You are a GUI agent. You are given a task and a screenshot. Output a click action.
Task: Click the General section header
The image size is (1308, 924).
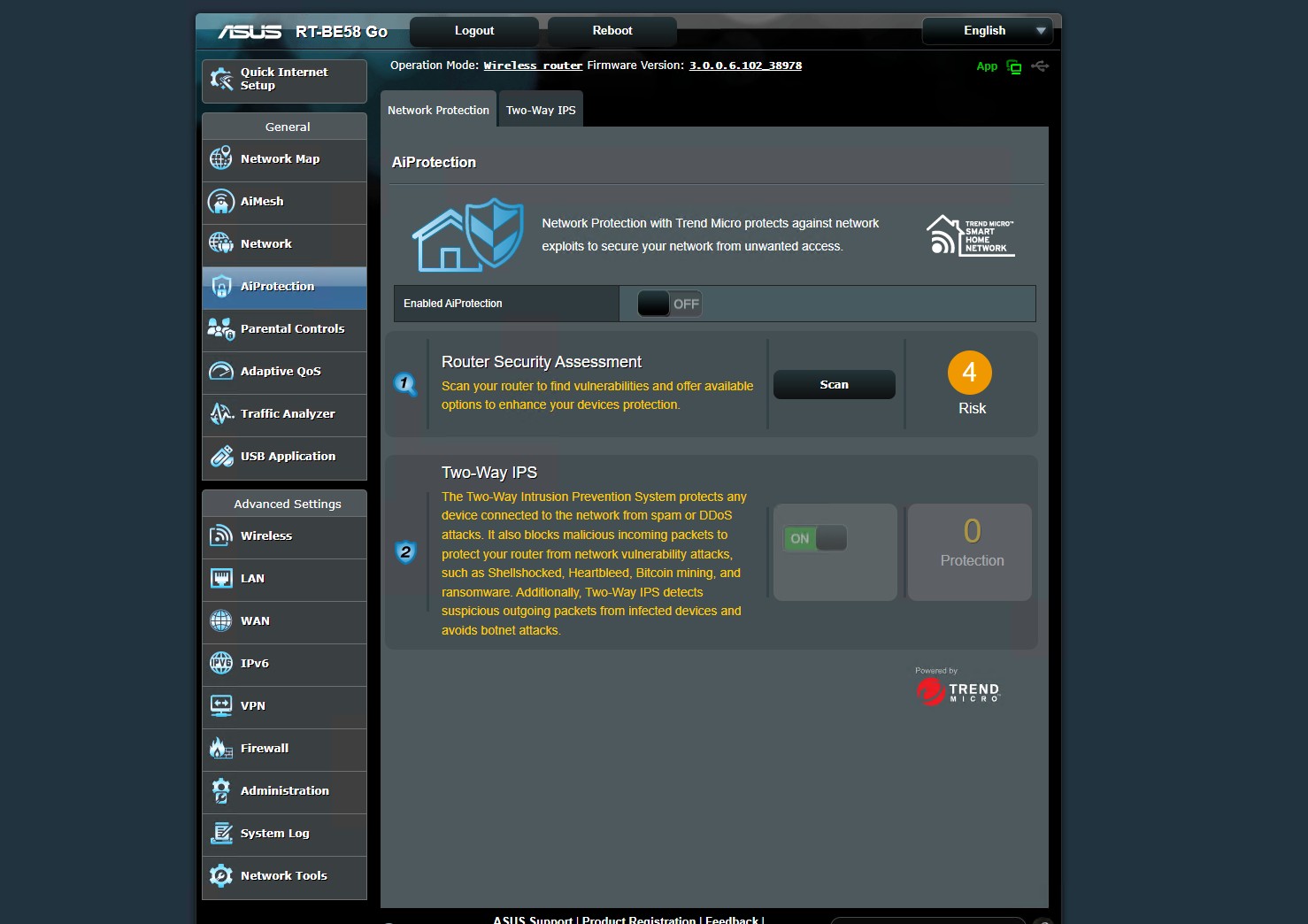pos(284,127)
